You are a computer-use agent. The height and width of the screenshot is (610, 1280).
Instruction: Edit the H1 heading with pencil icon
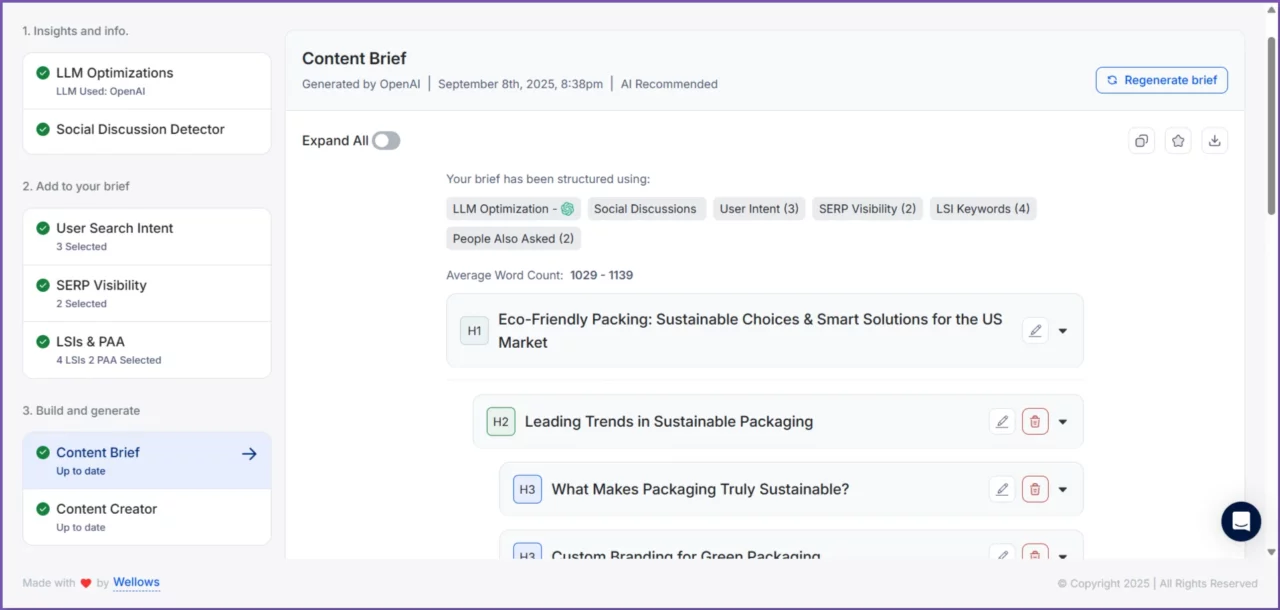(1035, 331)
